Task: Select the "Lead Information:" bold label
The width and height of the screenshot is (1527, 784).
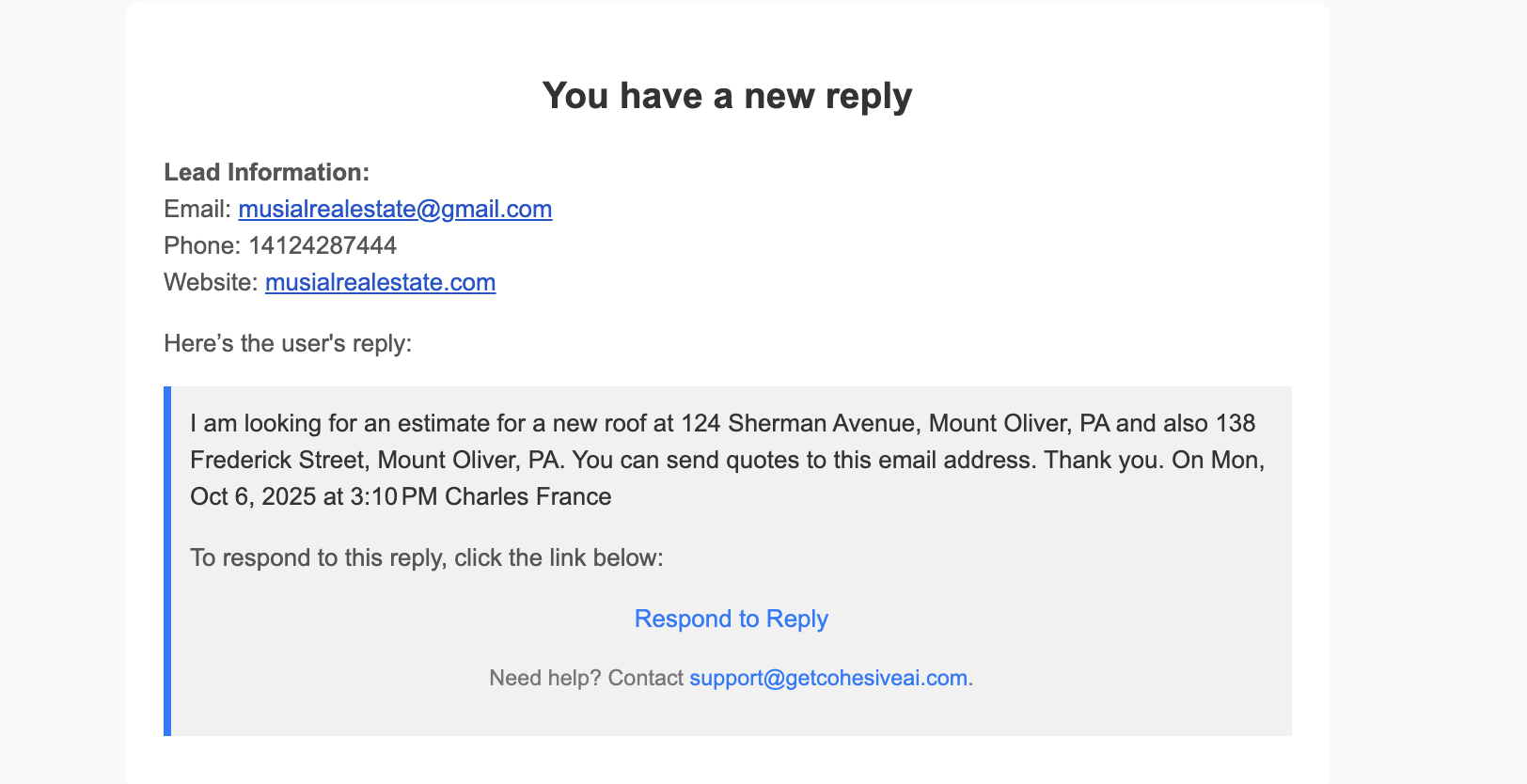Action: click(266, 172)
